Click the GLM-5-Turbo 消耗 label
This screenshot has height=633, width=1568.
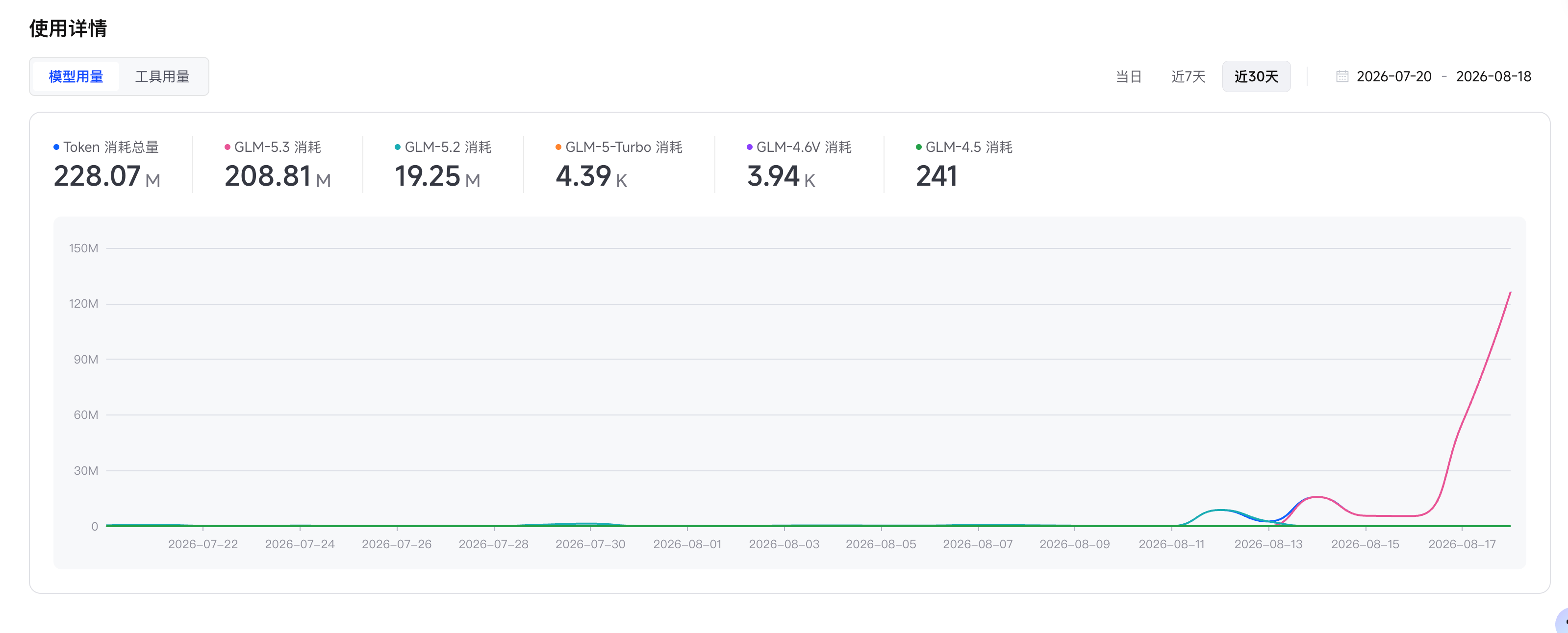coord(624,147)
